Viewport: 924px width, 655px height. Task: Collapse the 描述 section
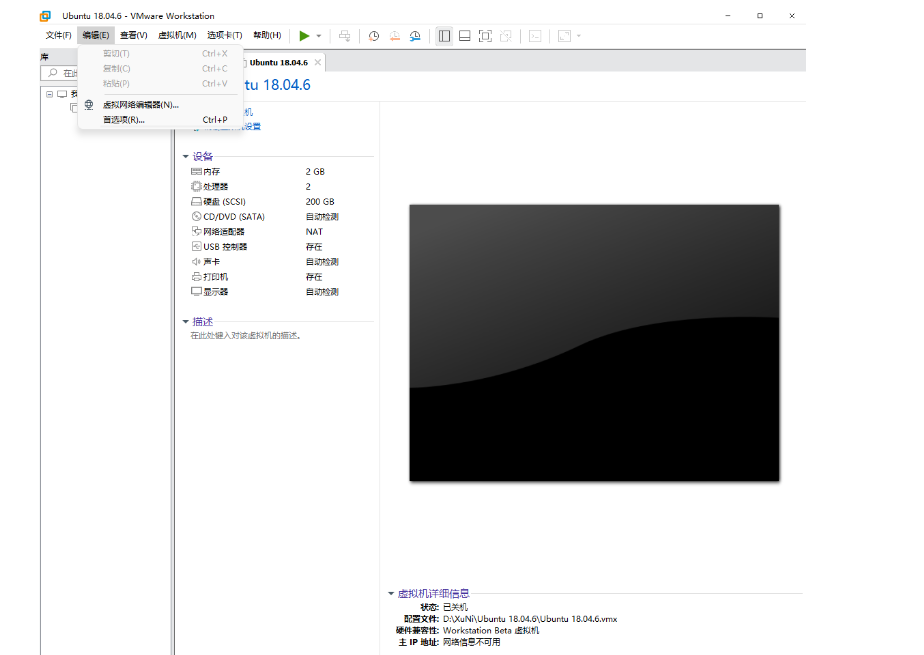click(x=186, y=322)
